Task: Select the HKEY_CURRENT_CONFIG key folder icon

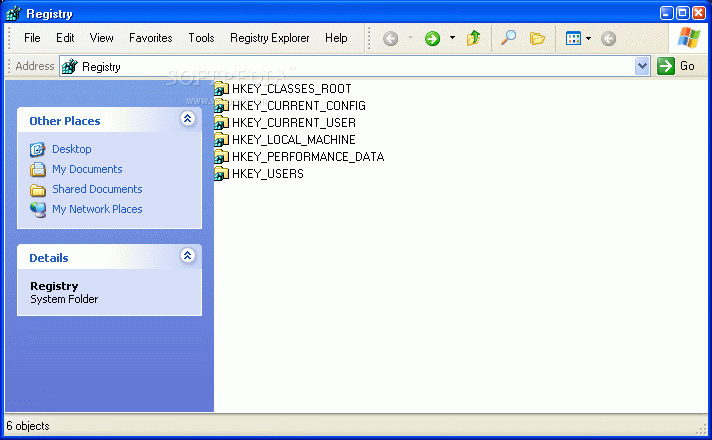Action: [222, 105]
